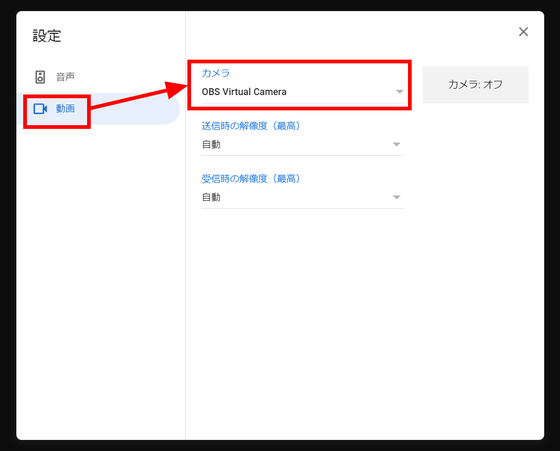Click the video camera icon beside 動画
Viewport: 560px width, 451px height.
click(40, 109)
